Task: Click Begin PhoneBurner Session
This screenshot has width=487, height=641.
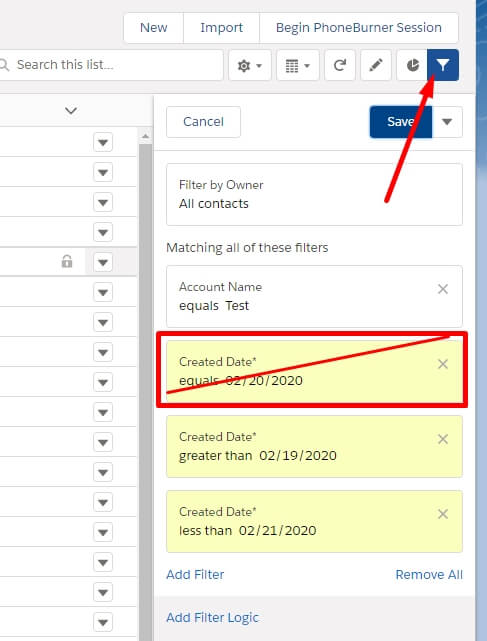Action: (359, 28)
